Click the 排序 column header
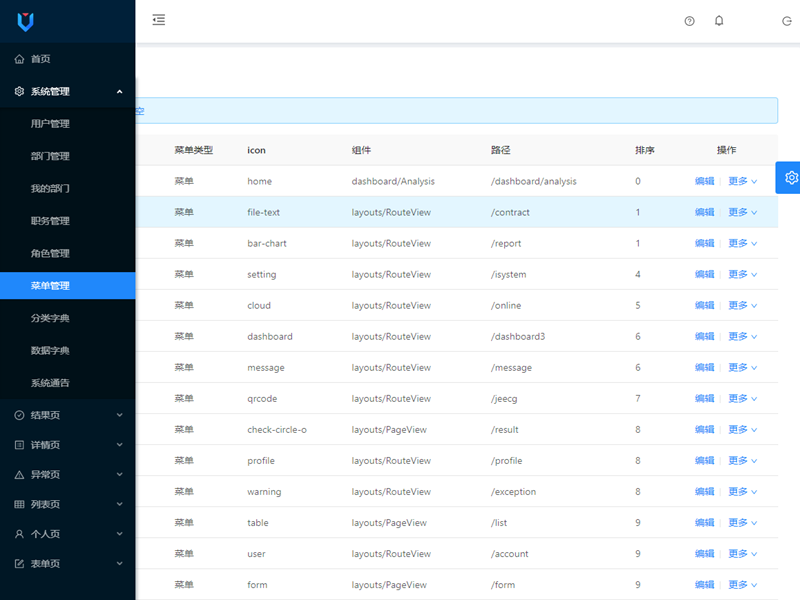Viewport: 800px width, 600px height. click(x=645, y=150)
